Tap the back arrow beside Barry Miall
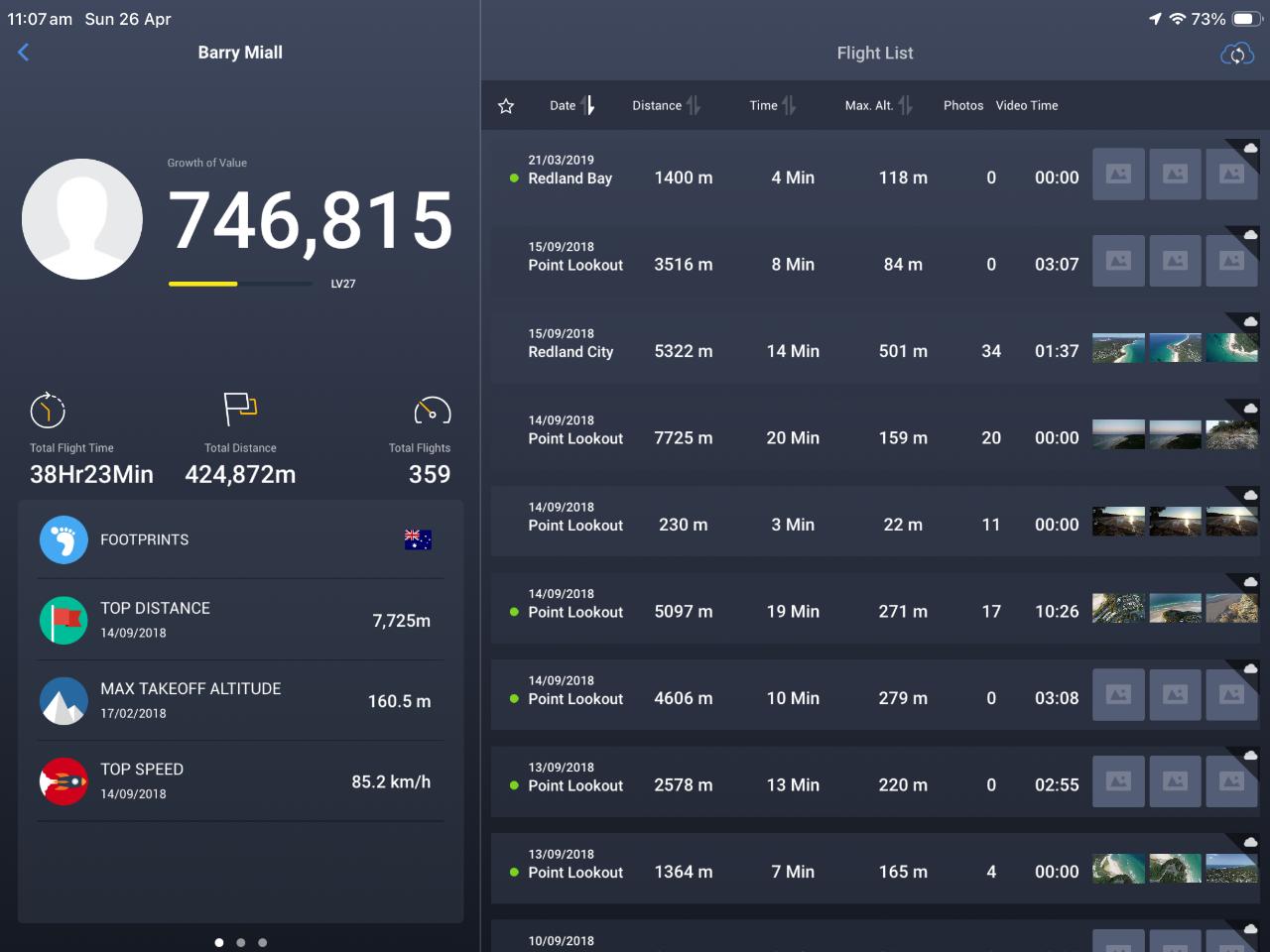Viewport: 1270px width, 952px height. tap(24, 53)
